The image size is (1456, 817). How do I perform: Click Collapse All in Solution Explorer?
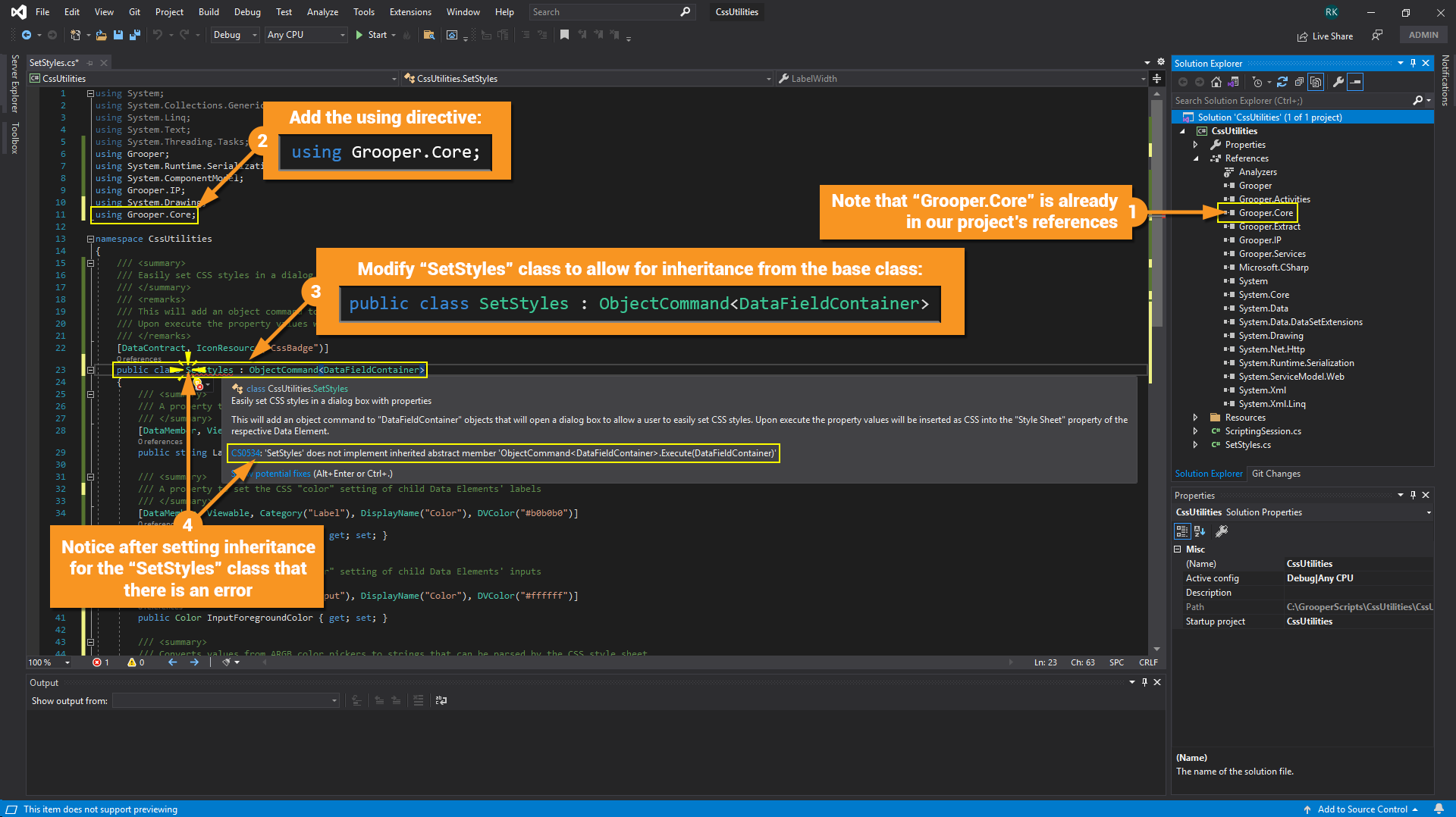[x=1299, y=82]
